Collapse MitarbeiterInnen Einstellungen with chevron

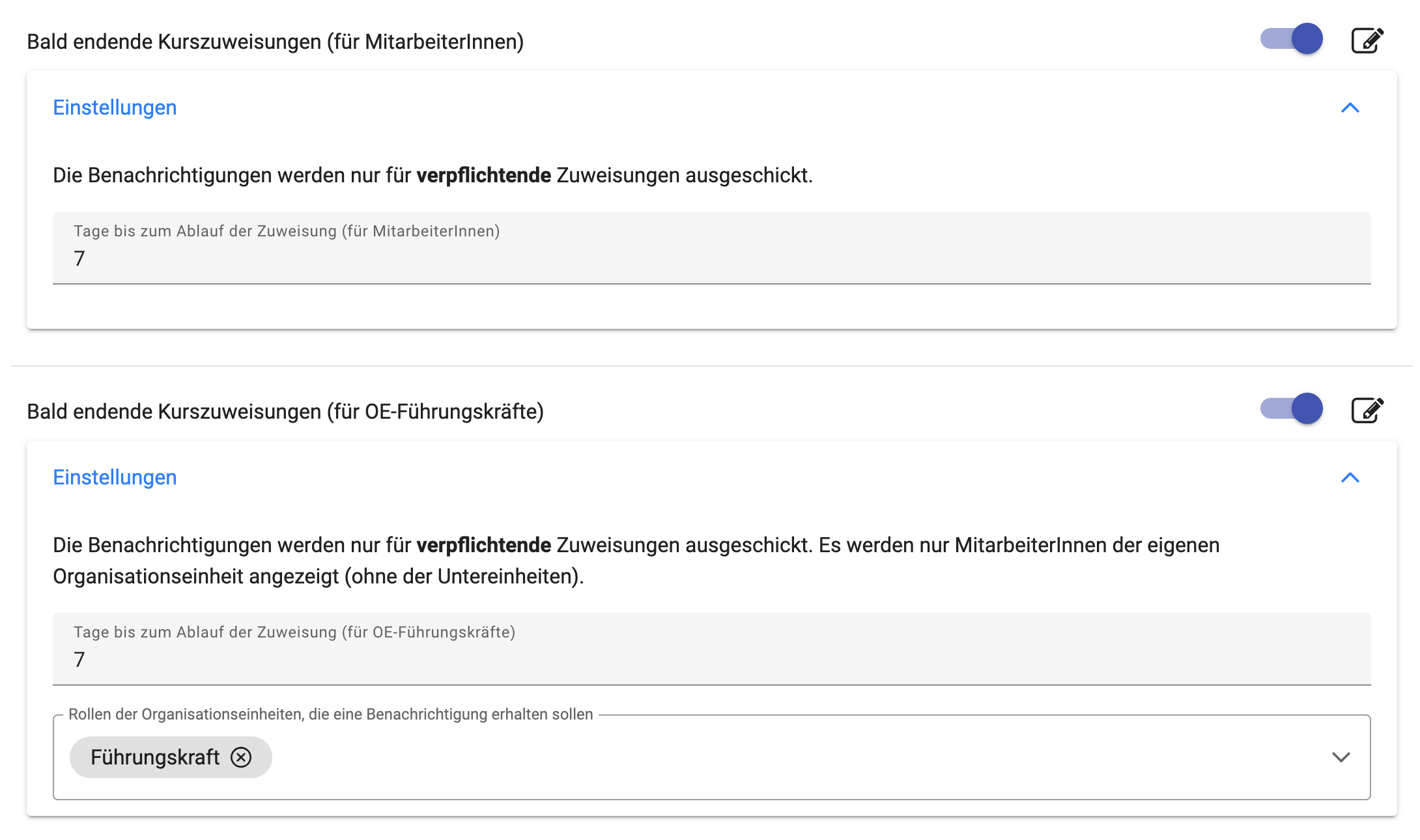1350,108
